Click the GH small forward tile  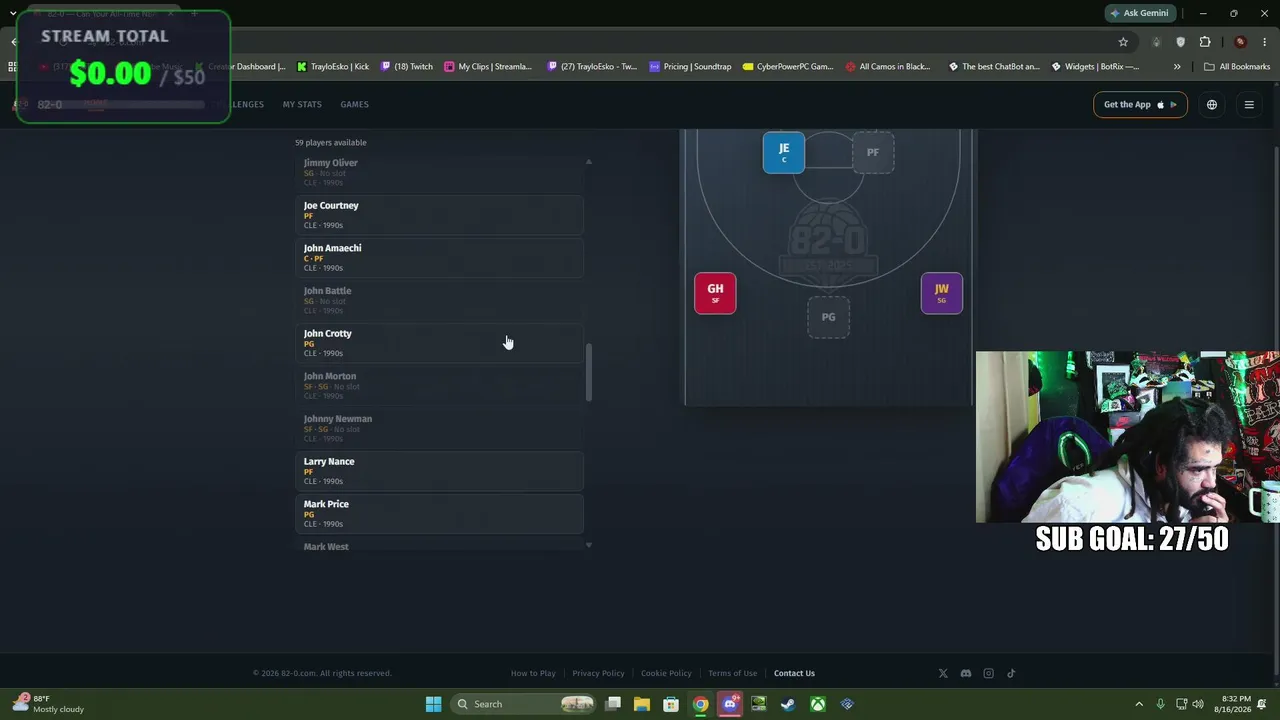click(x=715, y=293)
